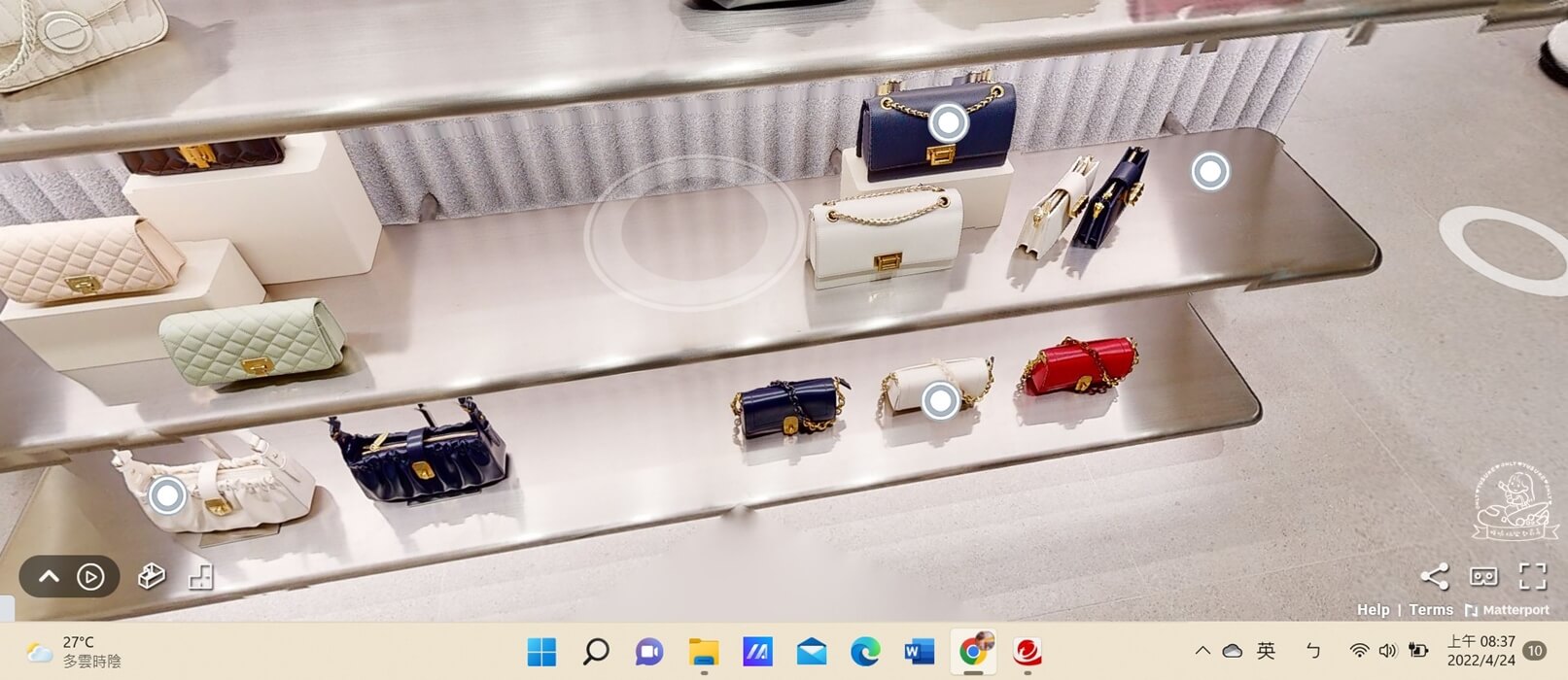This screenshot has height=680, width=1568.
Task: Open tag on navy chain bag on pedestal
Action: pyautogui.click(x=947, y=123)
